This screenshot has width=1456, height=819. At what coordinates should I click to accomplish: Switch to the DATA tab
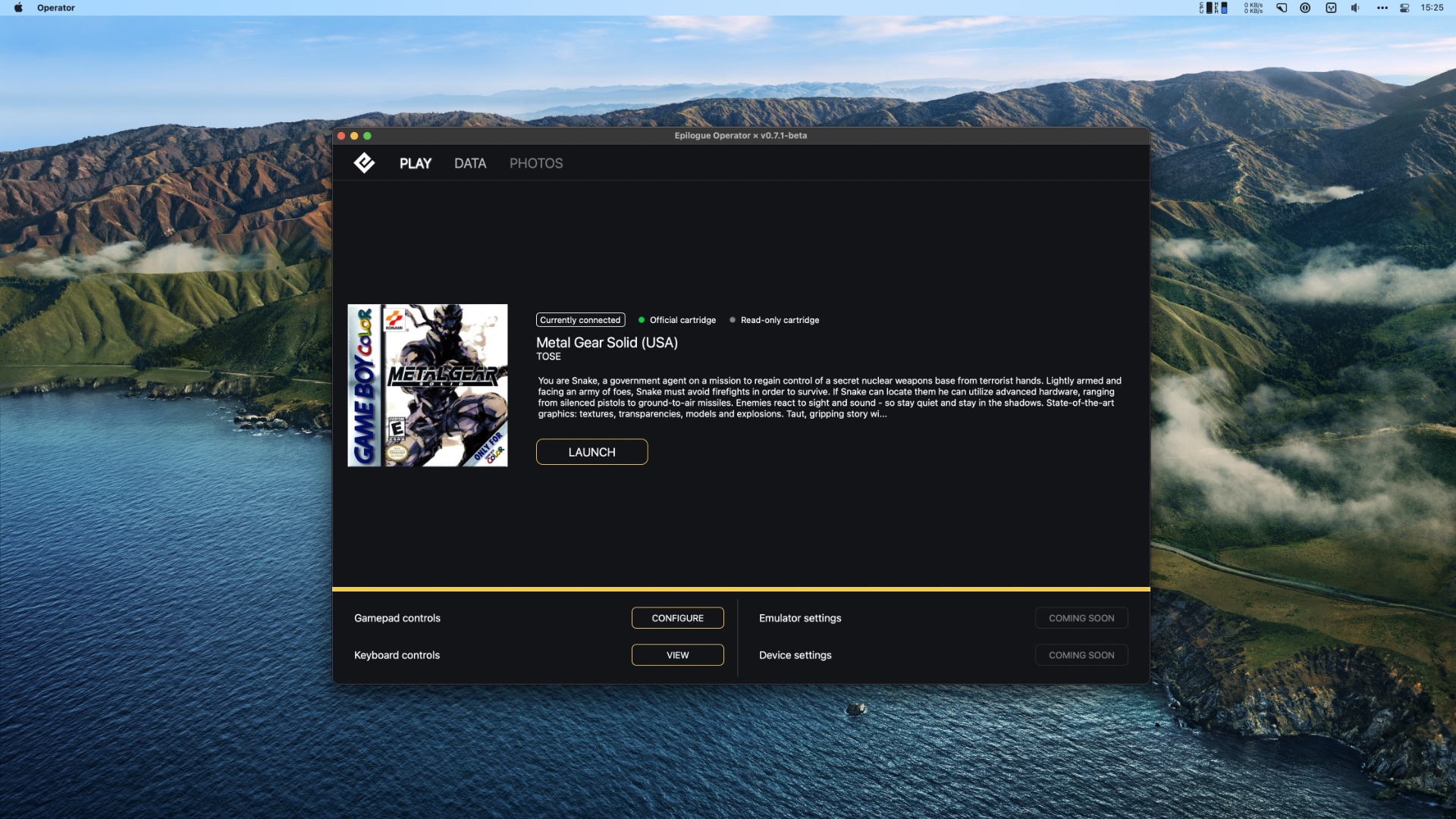tap(469, 163)
